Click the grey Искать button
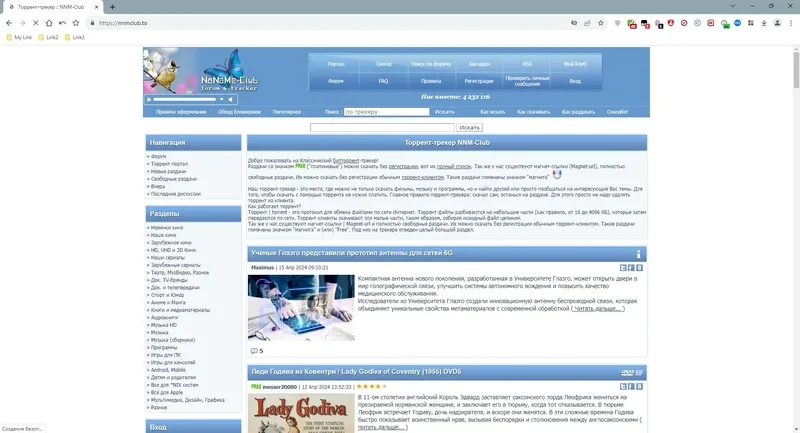The height and width of the screenshot is (433, 800). [469, 128]
